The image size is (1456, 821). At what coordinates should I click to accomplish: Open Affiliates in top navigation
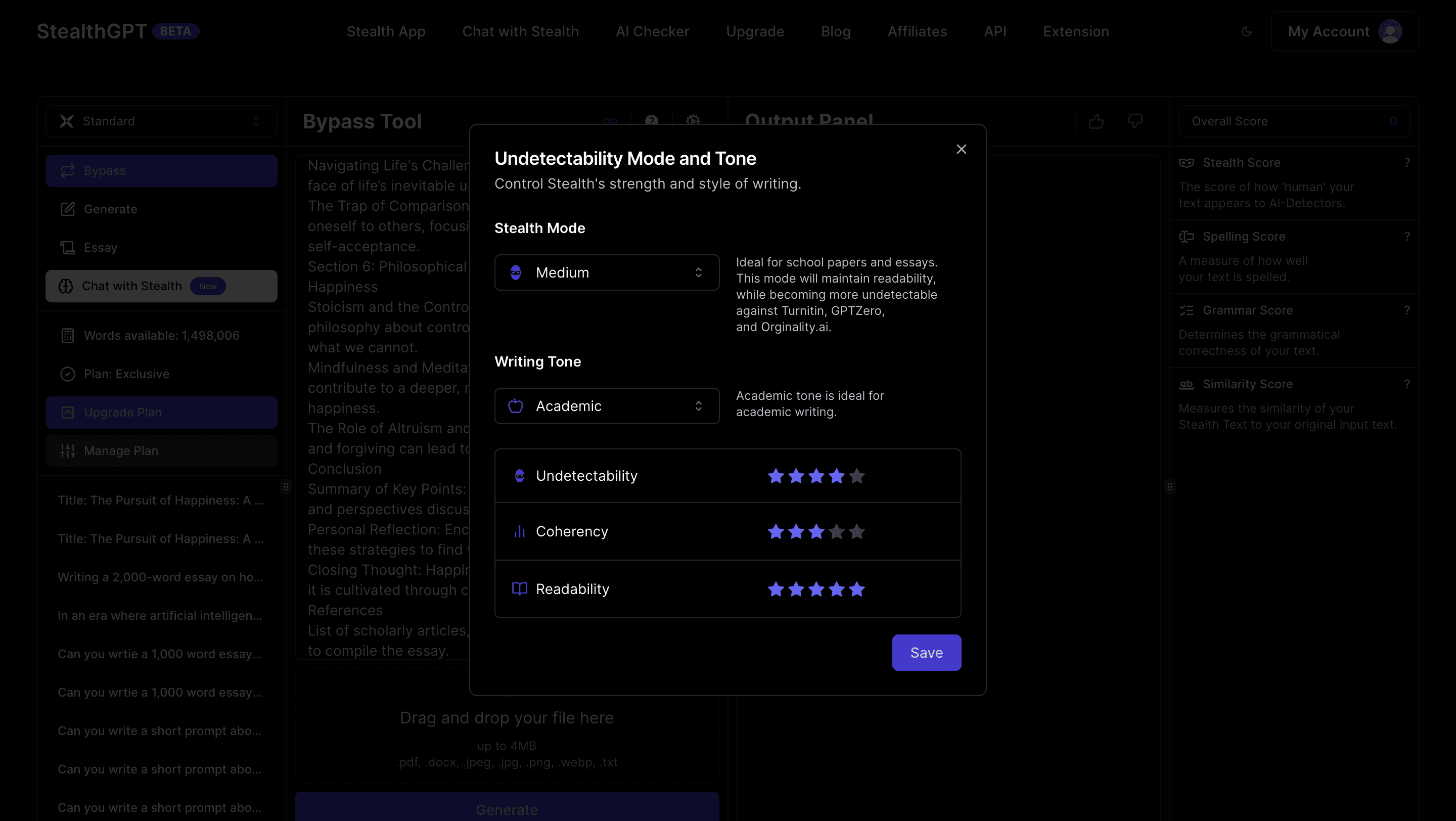click(x=917, y=32)
